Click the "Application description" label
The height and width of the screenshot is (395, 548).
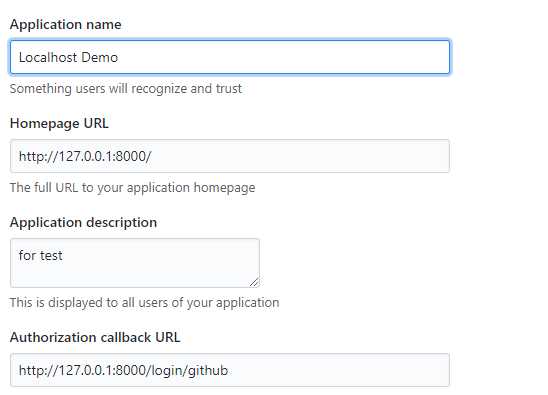[84, 223]
